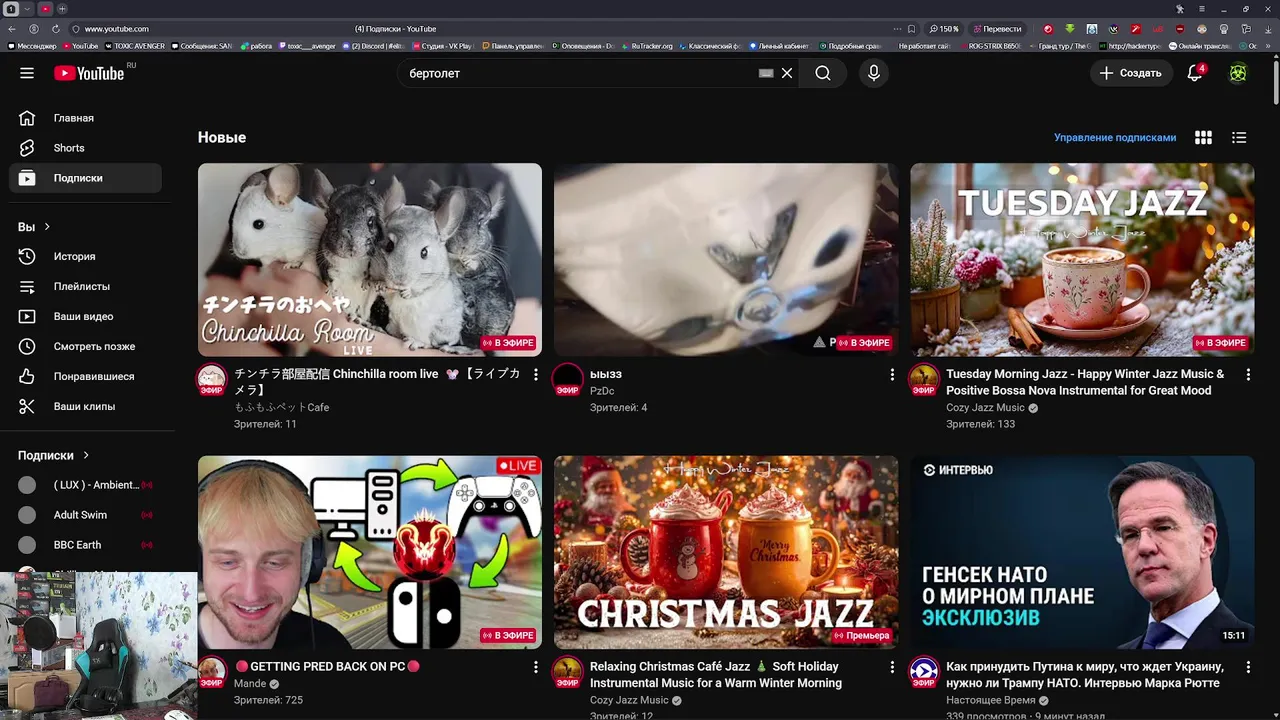Open Adult Swim channel subscription
1280x720 pixels.
coord(86,515)
